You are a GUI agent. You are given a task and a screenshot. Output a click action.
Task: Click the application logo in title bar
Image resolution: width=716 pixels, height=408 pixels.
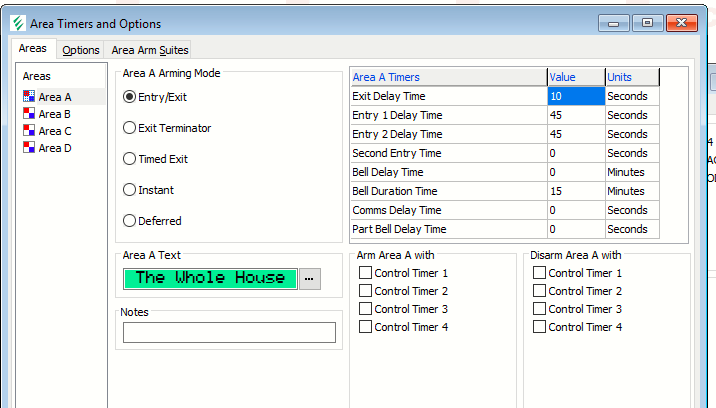click(18, 23)
